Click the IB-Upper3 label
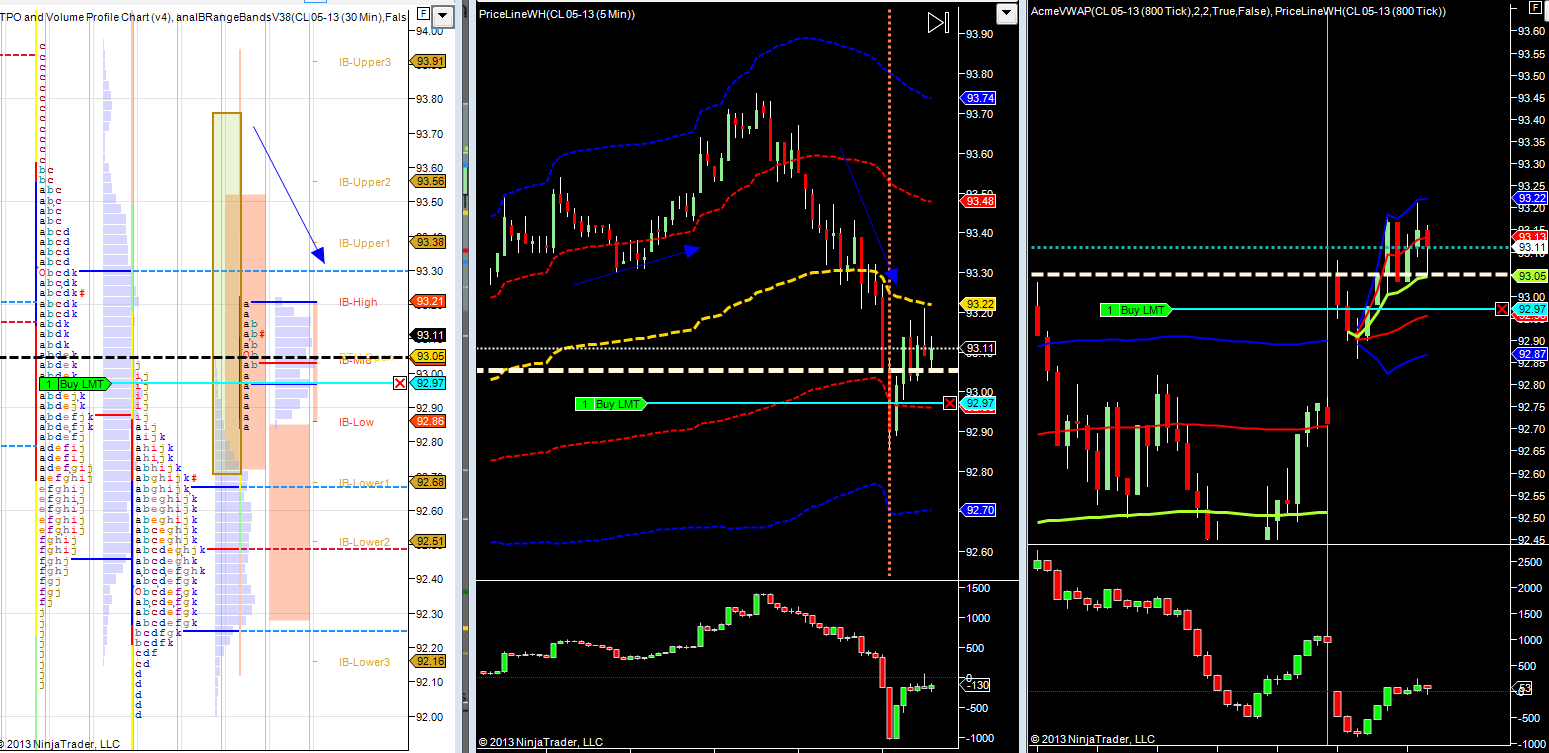The width and height of the screenshot is (1549, 753). (x=365, y=62)
